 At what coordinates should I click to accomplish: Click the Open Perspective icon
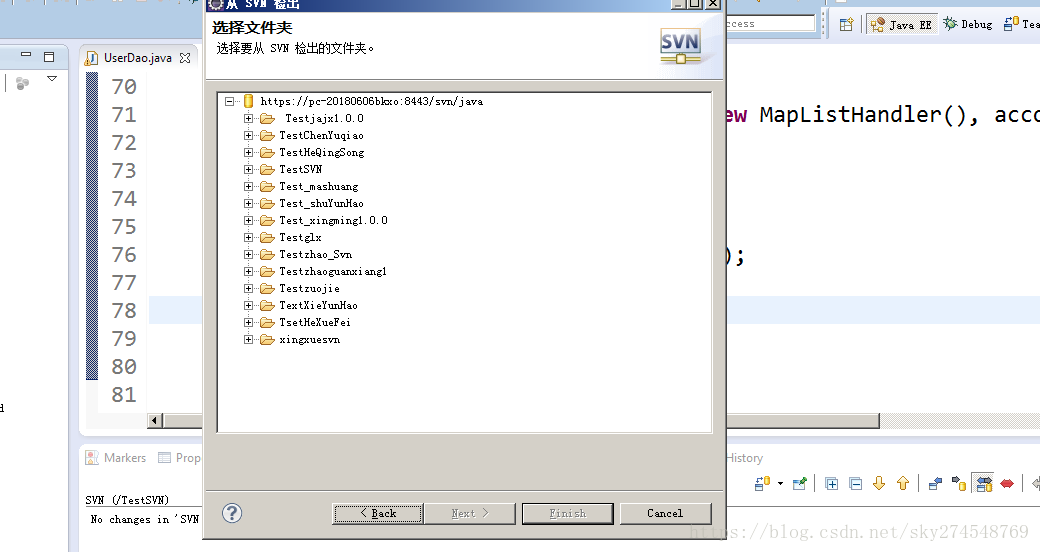(846, 25)
